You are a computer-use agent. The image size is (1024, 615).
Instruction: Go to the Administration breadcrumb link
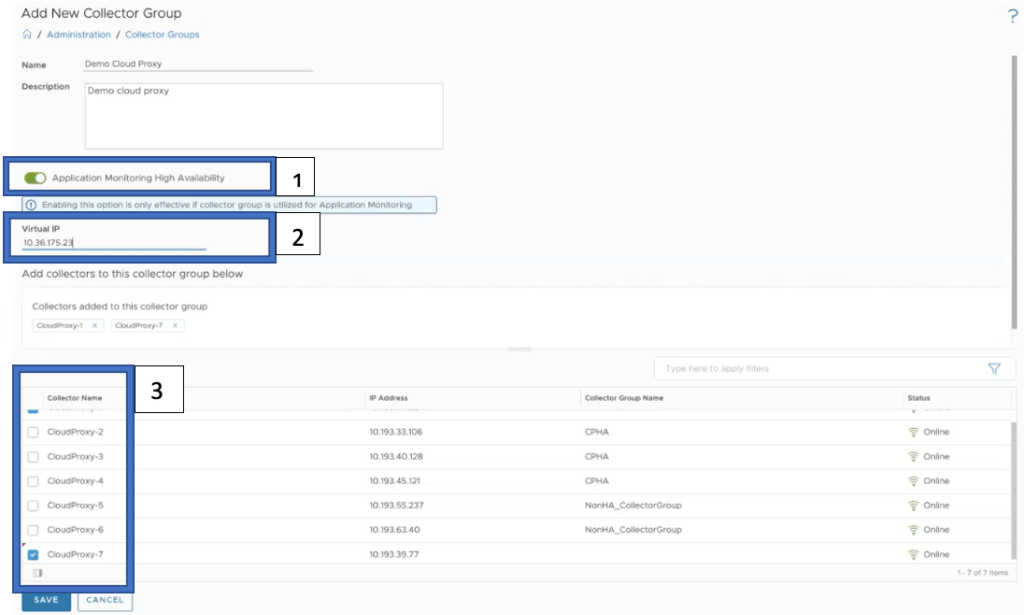pos(79,35)
